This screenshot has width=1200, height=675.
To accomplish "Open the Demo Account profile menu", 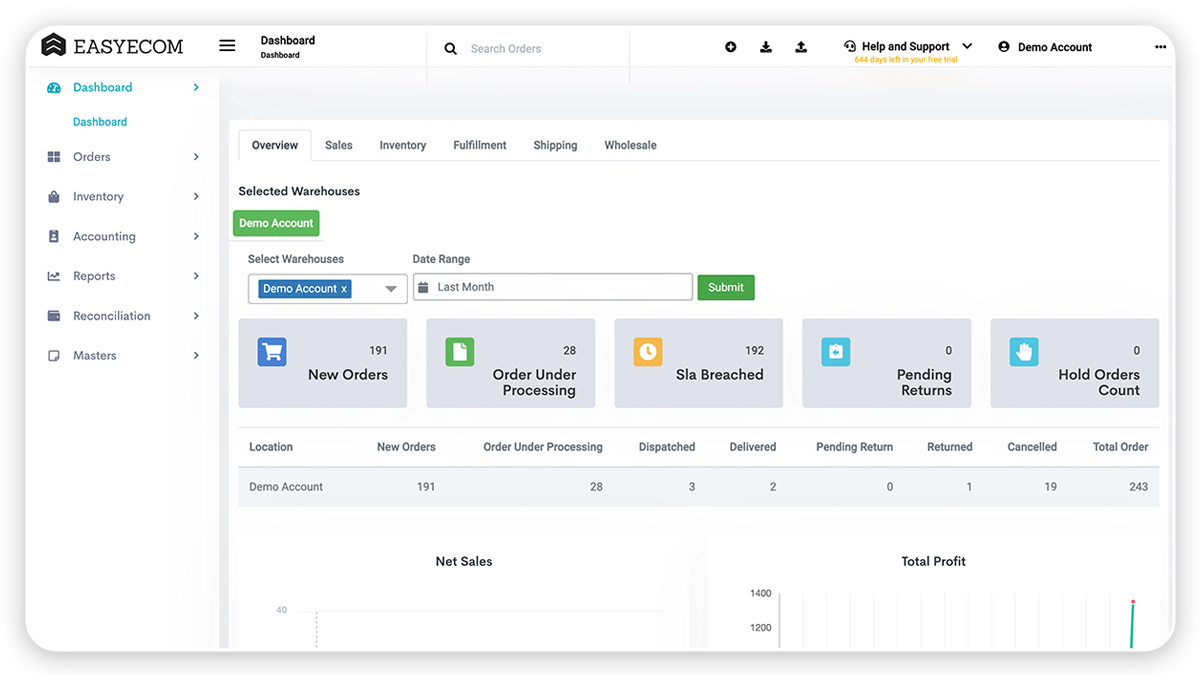I will click(x=1044, y=46).
